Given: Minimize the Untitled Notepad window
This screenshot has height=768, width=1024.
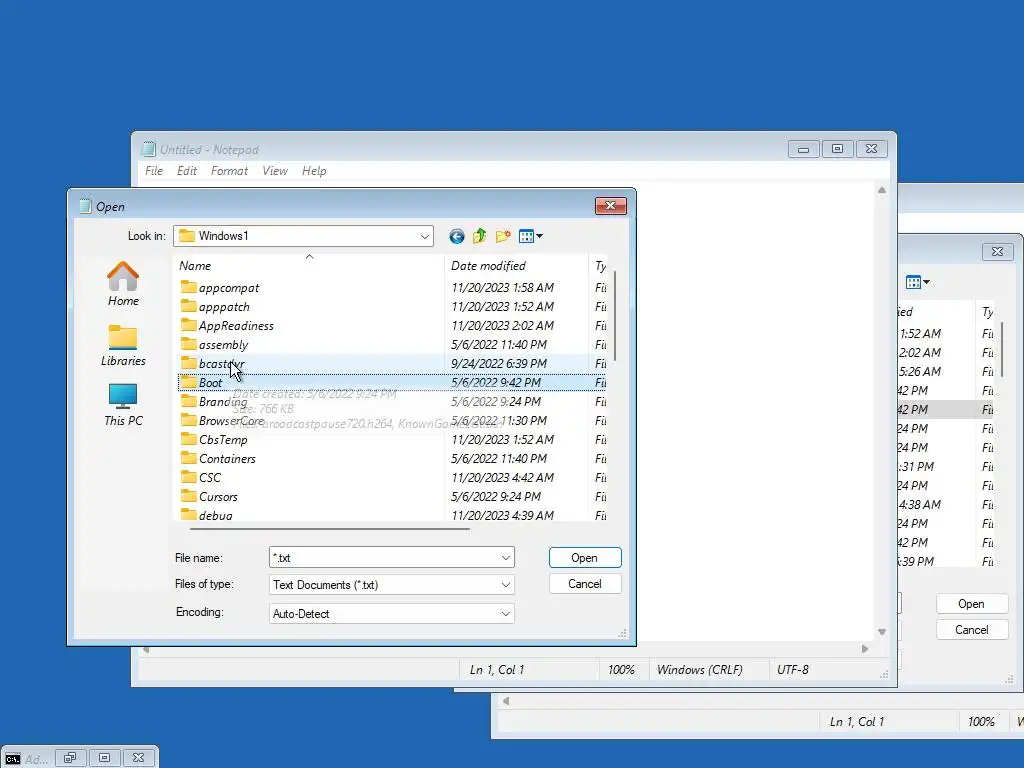Looking at the screenshot, I should (803, 150).
